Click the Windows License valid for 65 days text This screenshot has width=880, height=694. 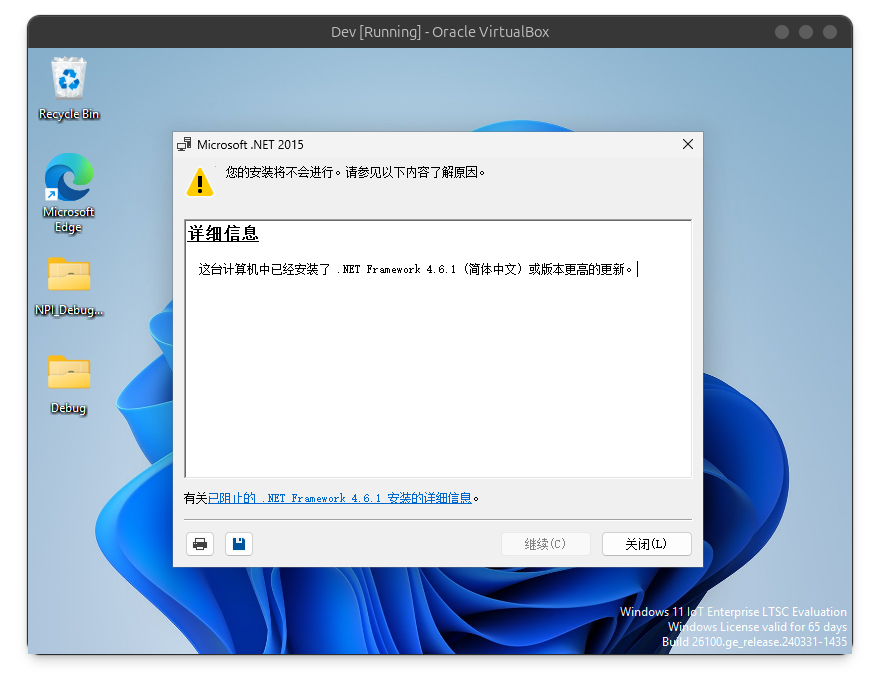click(x=757, y=627)
